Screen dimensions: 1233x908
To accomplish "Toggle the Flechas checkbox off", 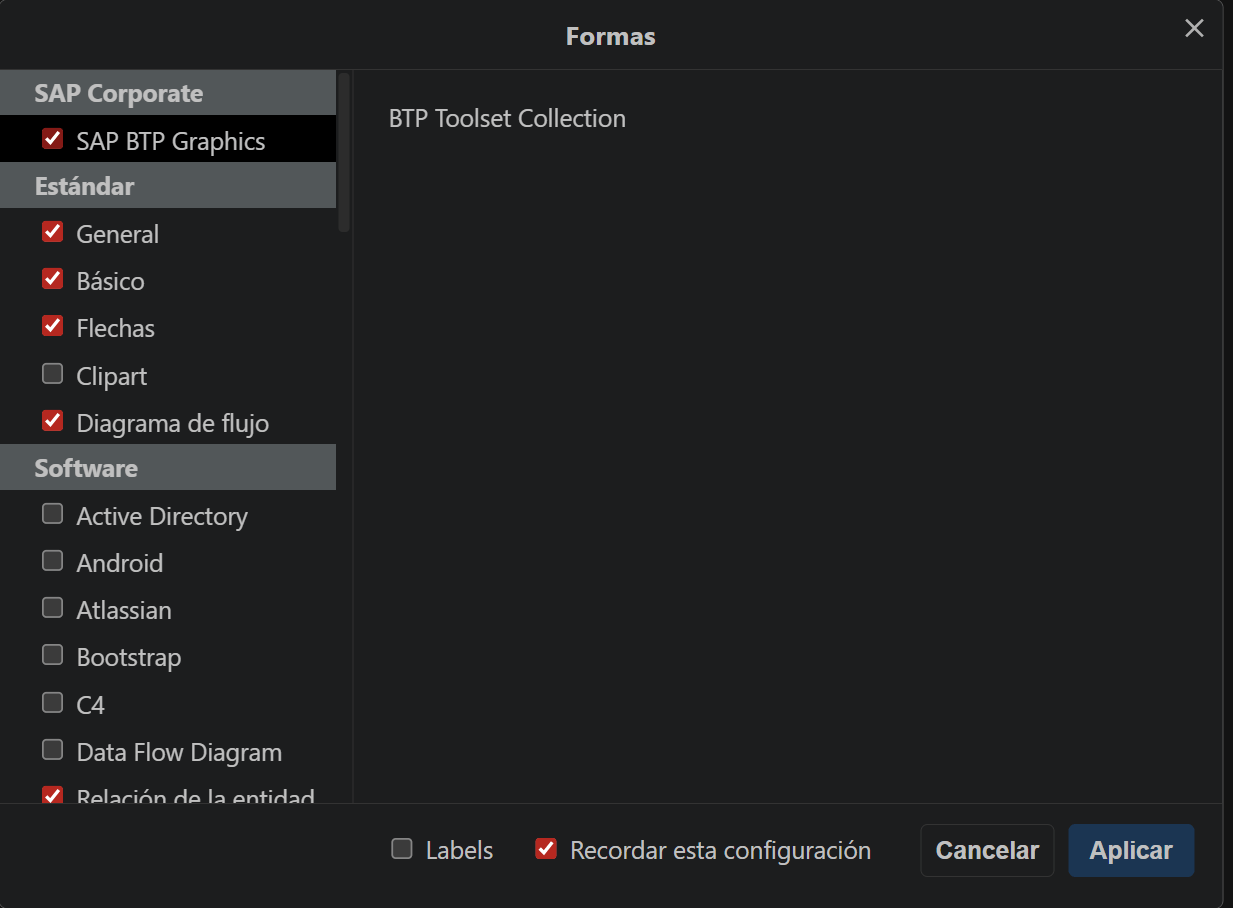I will click(53, 326).
